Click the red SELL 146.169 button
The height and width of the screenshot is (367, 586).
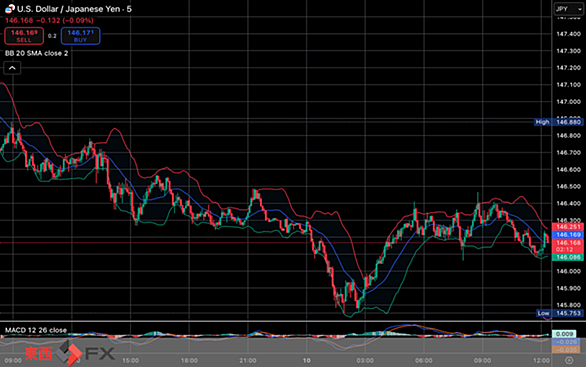point(24,36)
